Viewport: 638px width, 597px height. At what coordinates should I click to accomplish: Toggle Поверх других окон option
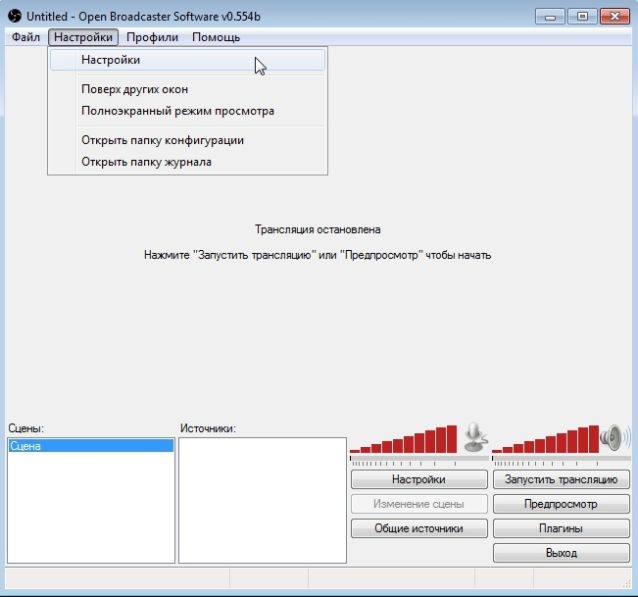(x=134, y=89)
